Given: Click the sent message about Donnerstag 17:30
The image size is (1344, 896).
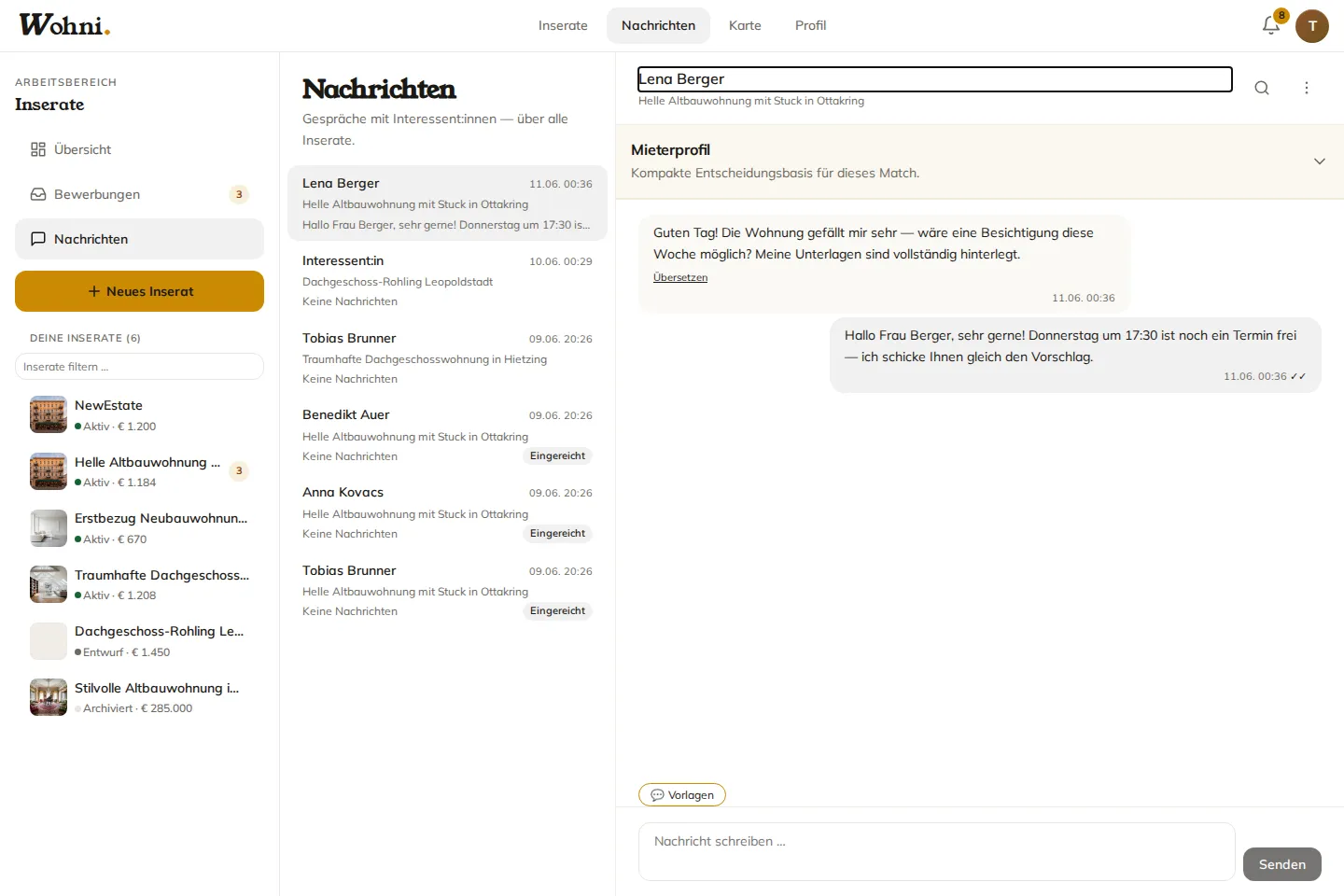Looking at the screenshot, I should (x=1075, y=356).
